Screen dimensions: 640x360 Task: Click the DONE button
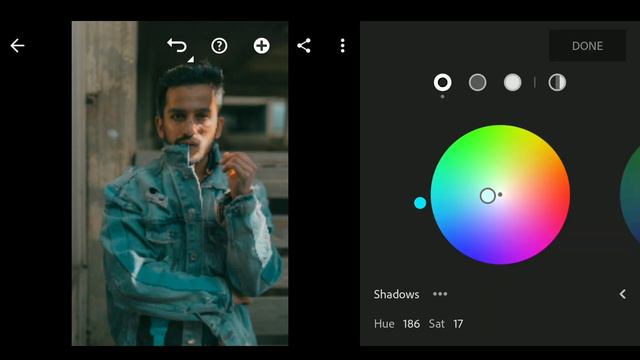pos(587,46)
